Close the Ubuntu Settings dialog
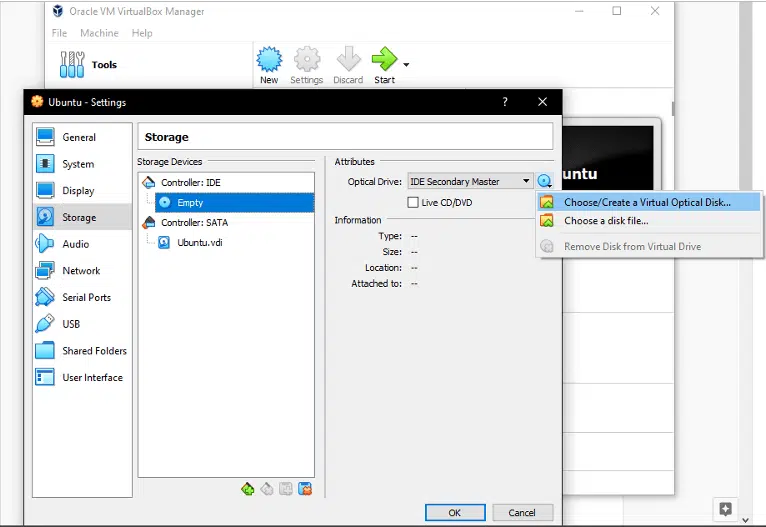Image resolution: width=766 pixels, height=527 pixels. pos(542,102)
